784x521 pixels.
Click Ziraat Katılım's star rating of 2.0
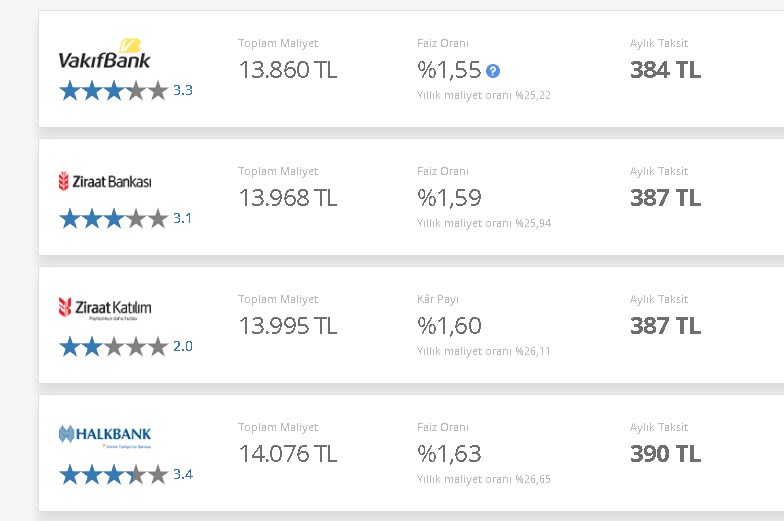click(126, 346)
